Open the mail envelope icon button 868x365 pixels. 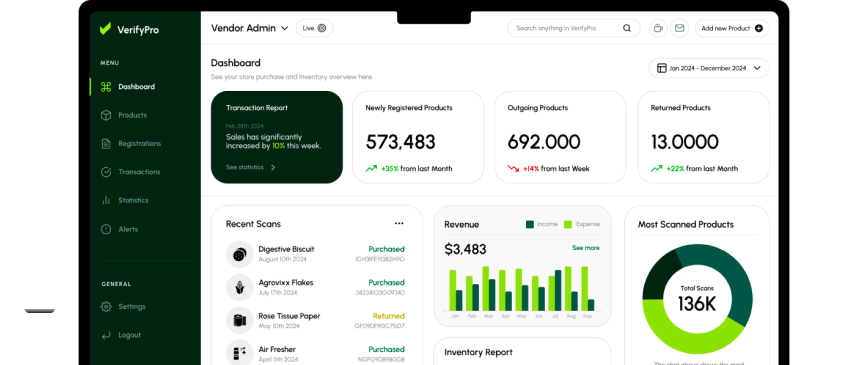[679, 28]
